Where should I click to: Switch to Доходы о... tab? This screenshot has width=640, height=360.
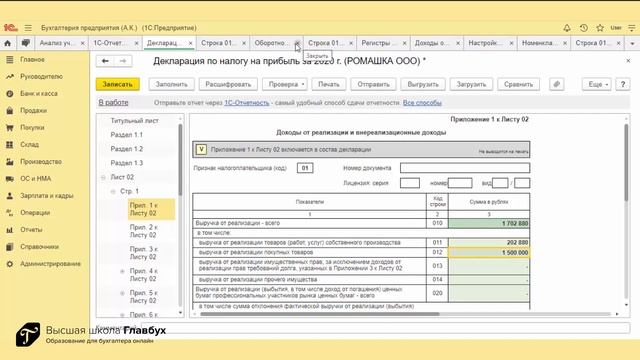tap(431, 43)
